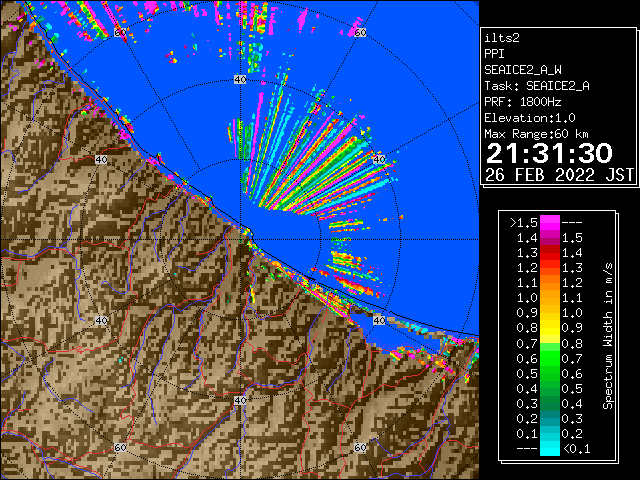
Task: Click the >1.5 legend label
Action: 524,223
